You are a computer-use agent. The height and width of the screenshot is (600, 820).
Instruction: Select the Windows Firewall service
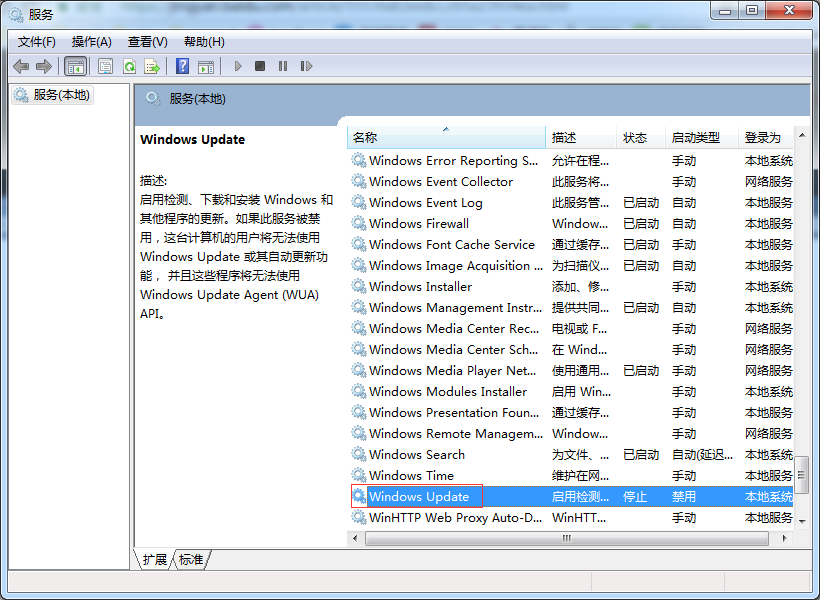point(570,223)
